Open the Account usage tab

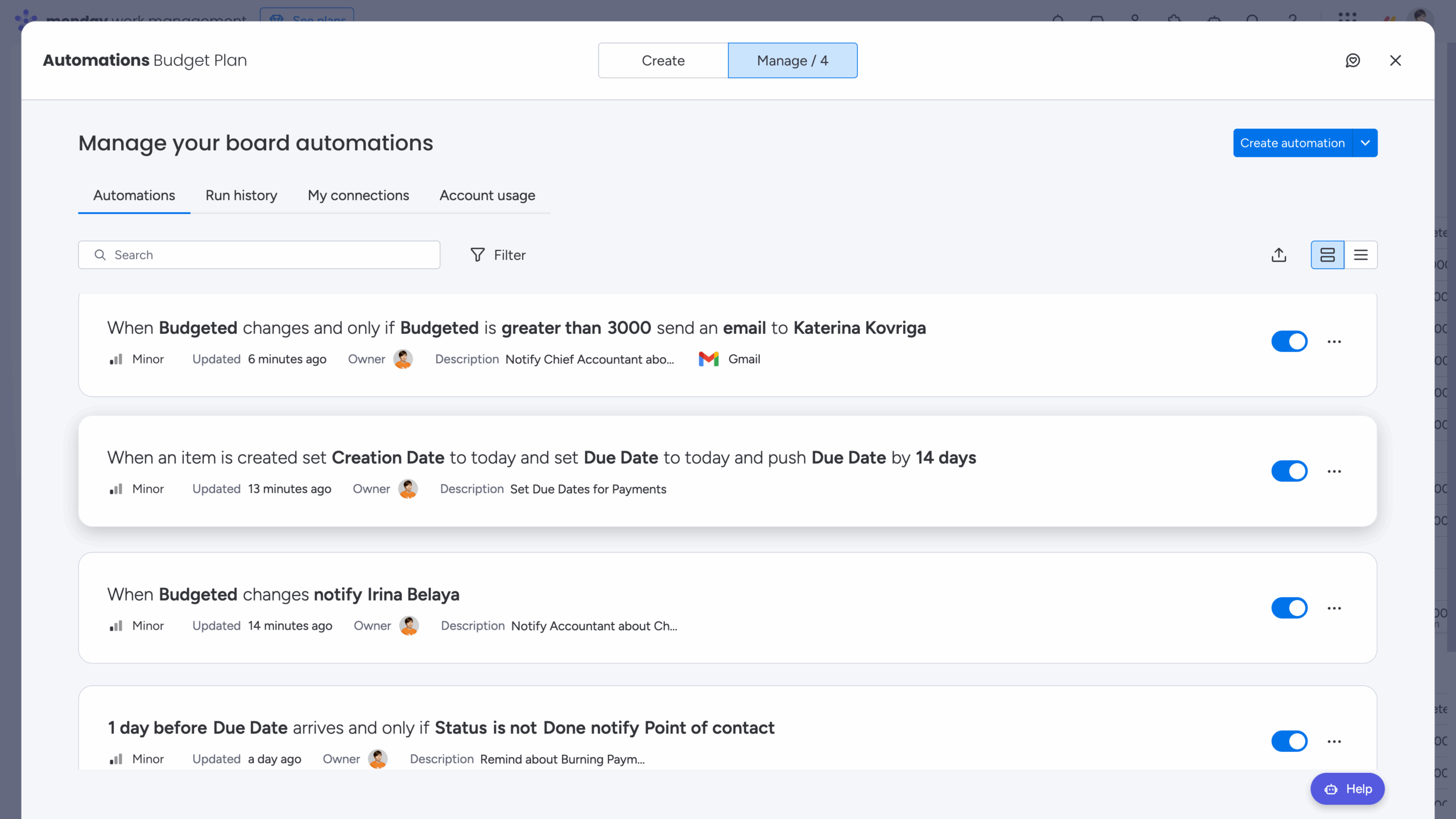coord(486,195)
